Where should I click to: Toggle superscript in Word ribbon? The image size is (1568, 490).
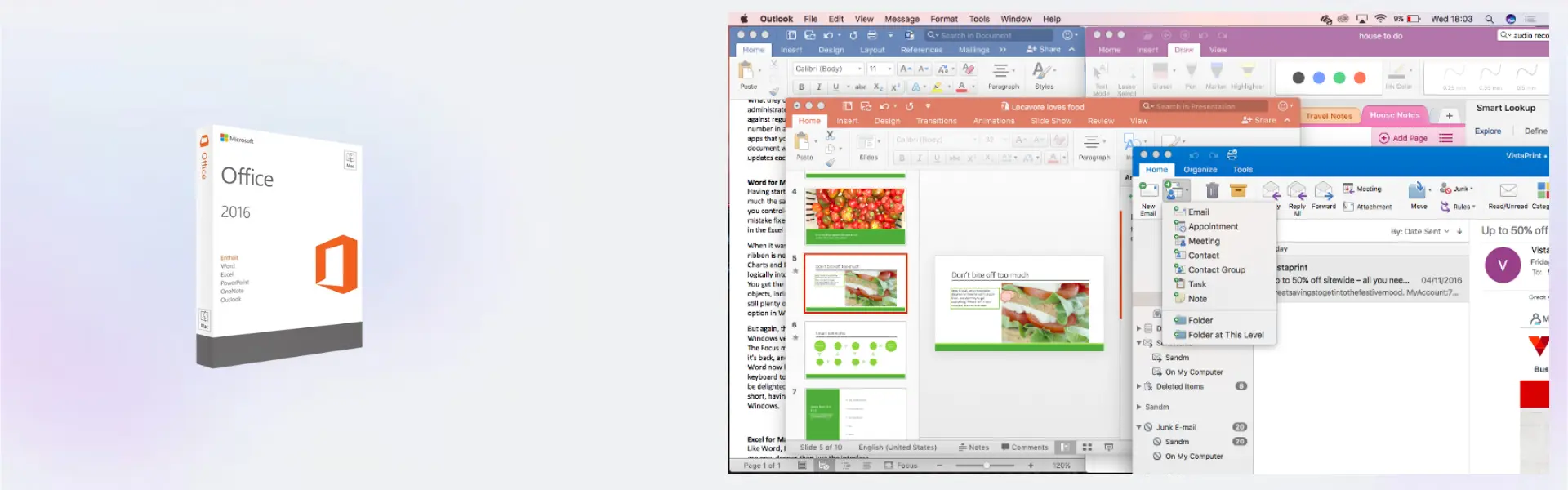click(x=895, y=87)
